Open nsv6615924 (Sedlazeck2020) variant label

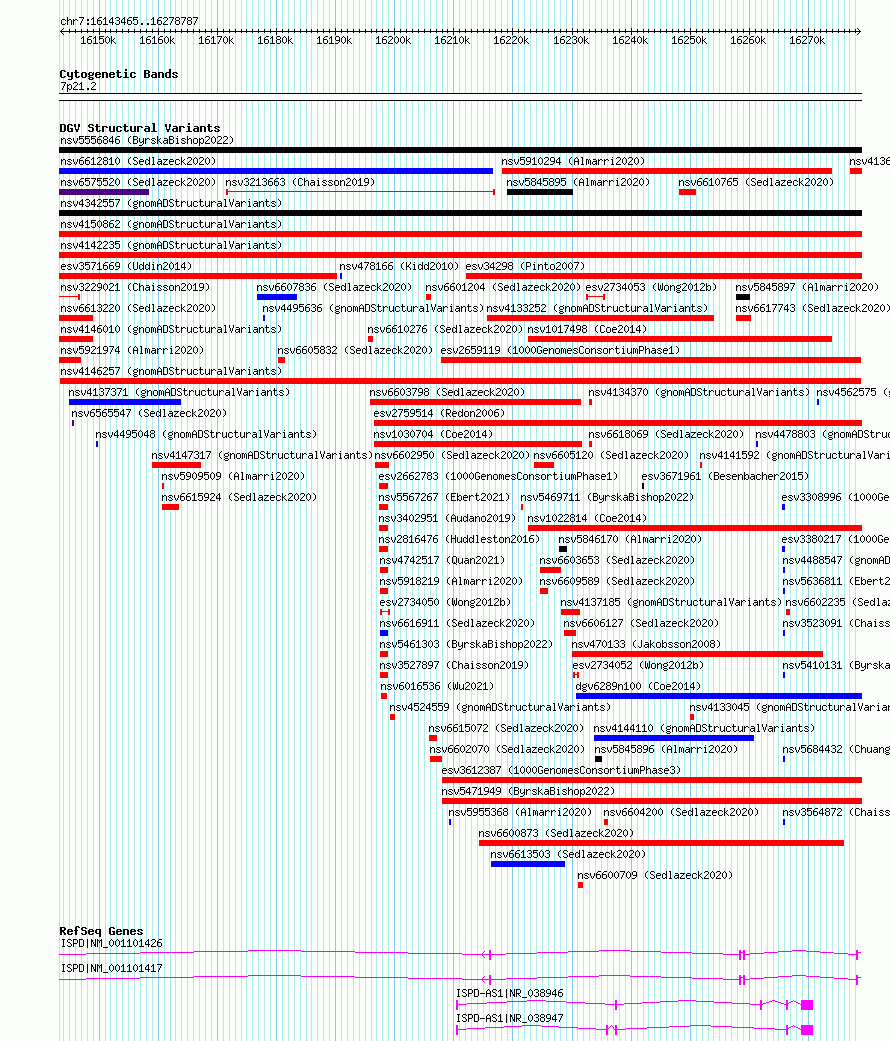(240, 497)
